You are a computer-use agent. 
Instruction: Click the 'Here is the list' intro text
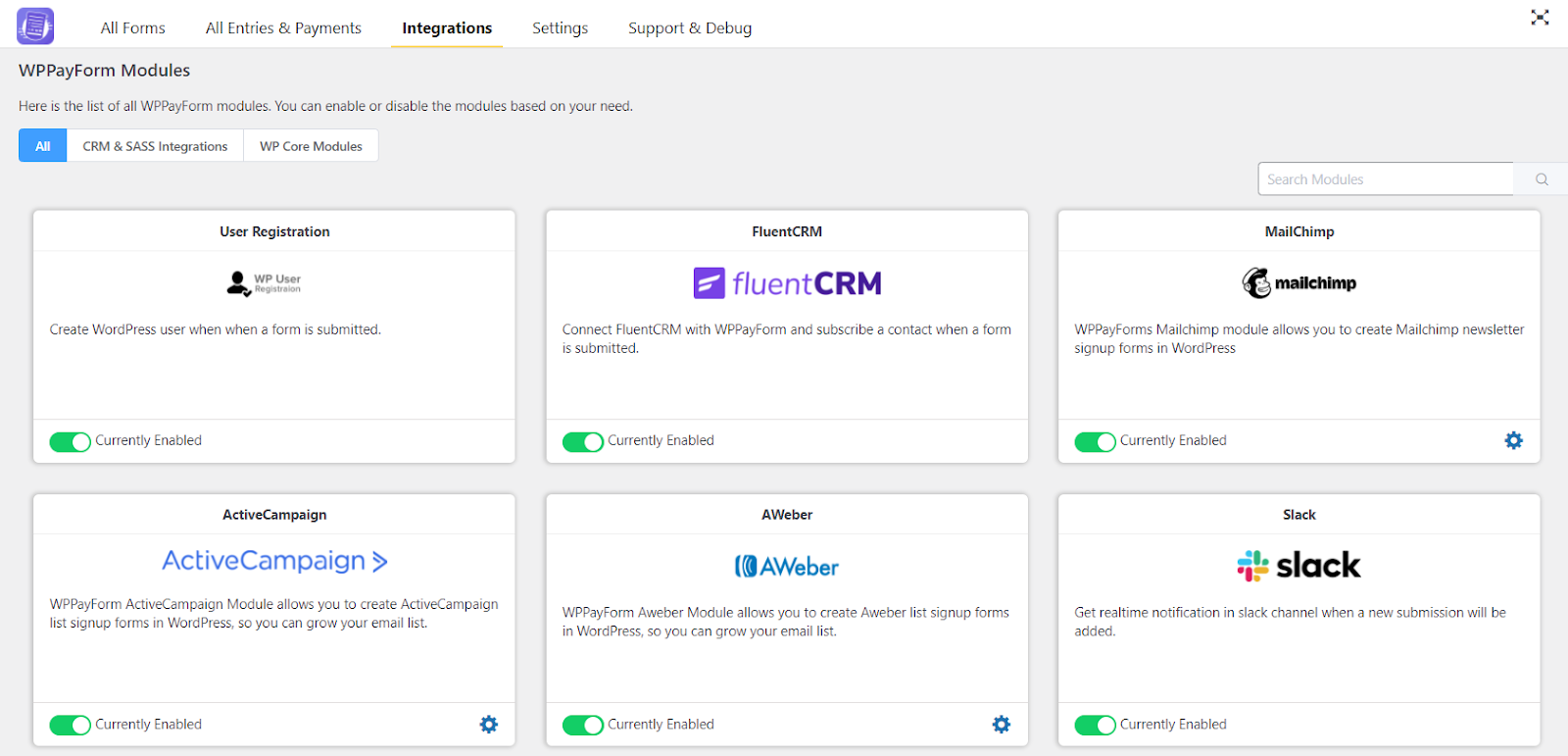point(325,106)
